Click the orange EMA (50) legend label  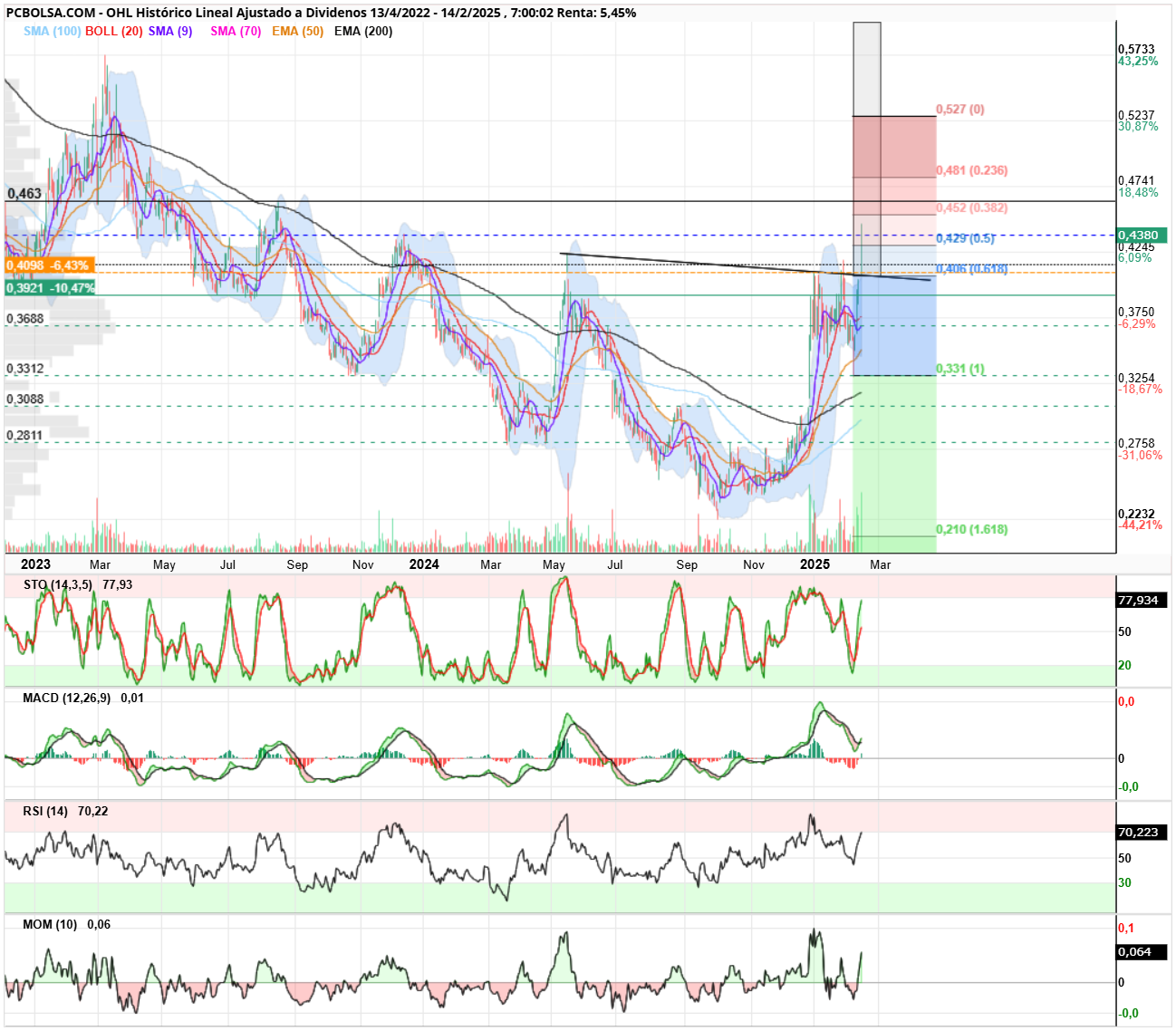(297, 31)
